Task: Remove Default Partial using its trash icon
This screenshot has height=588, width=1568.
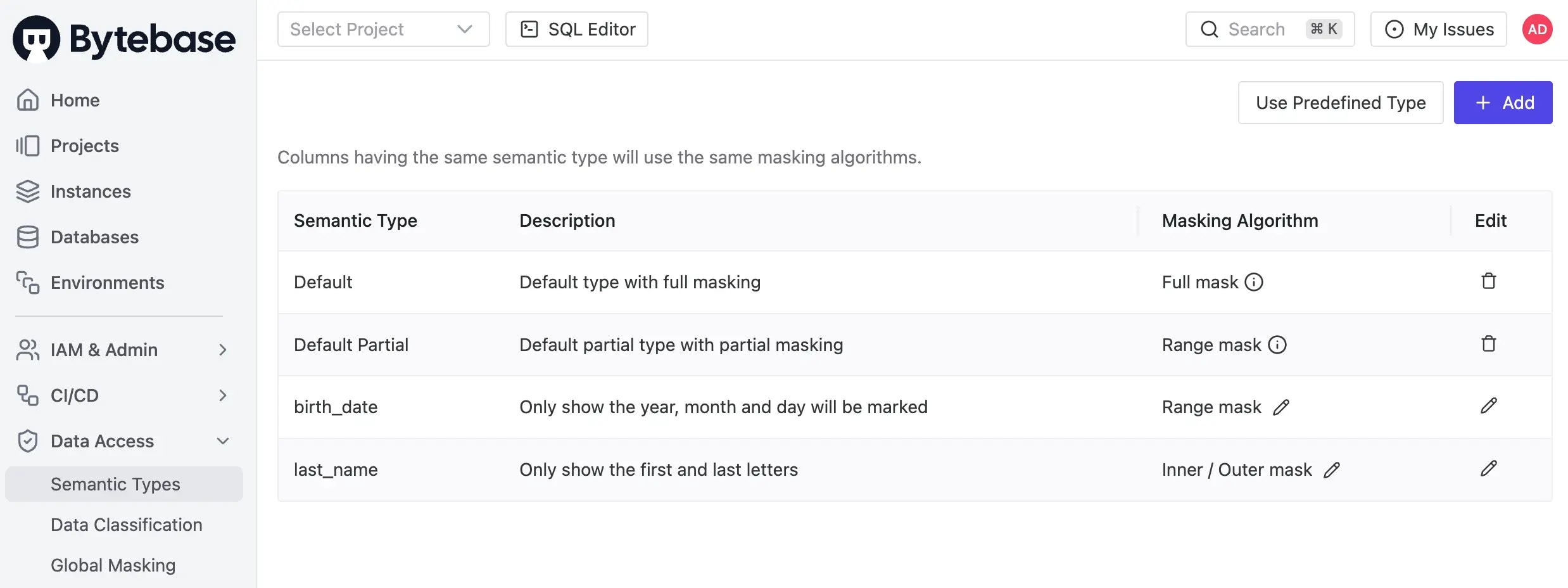Action: [x=1488, y=343]
